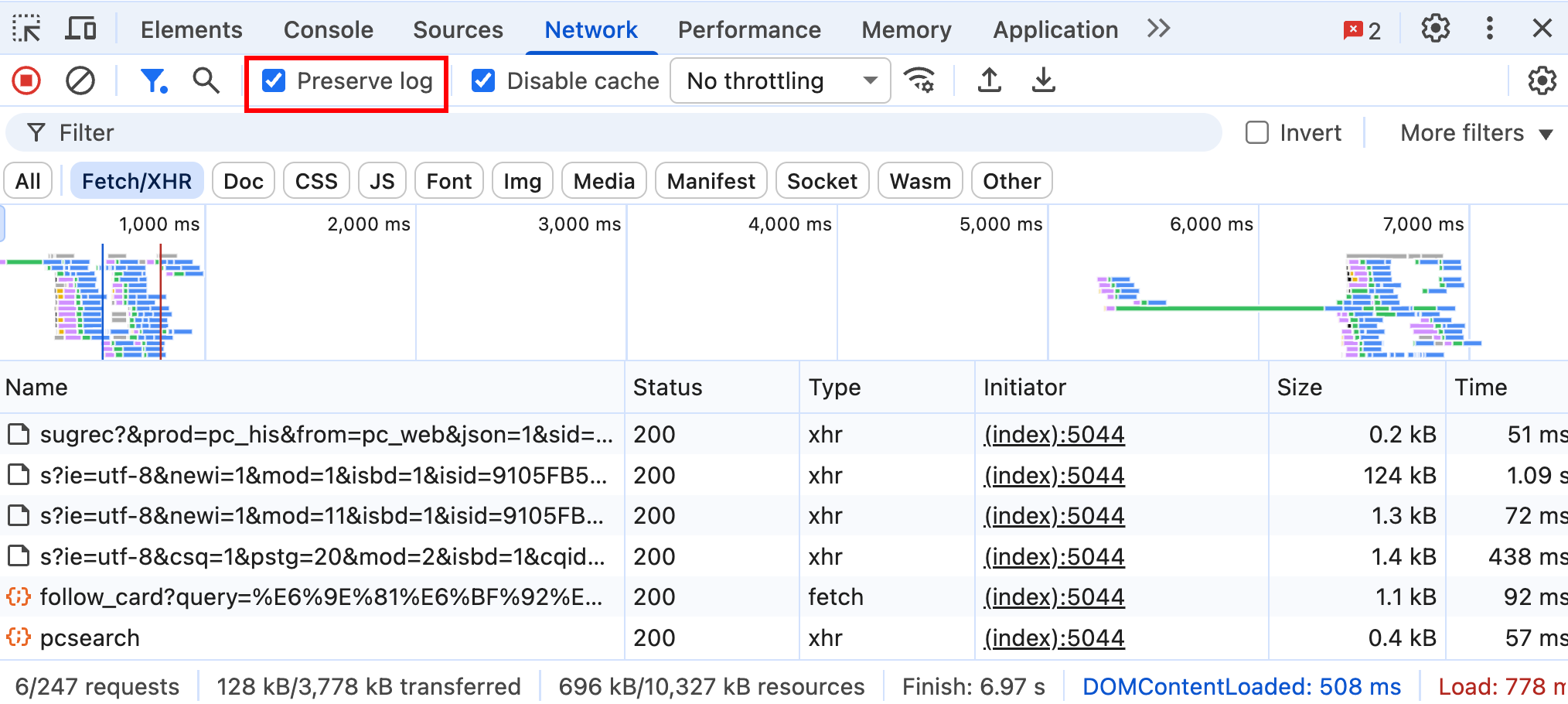Select the JS request type filter
Viewport: 1568px width, 704px height.
(382, 181)
